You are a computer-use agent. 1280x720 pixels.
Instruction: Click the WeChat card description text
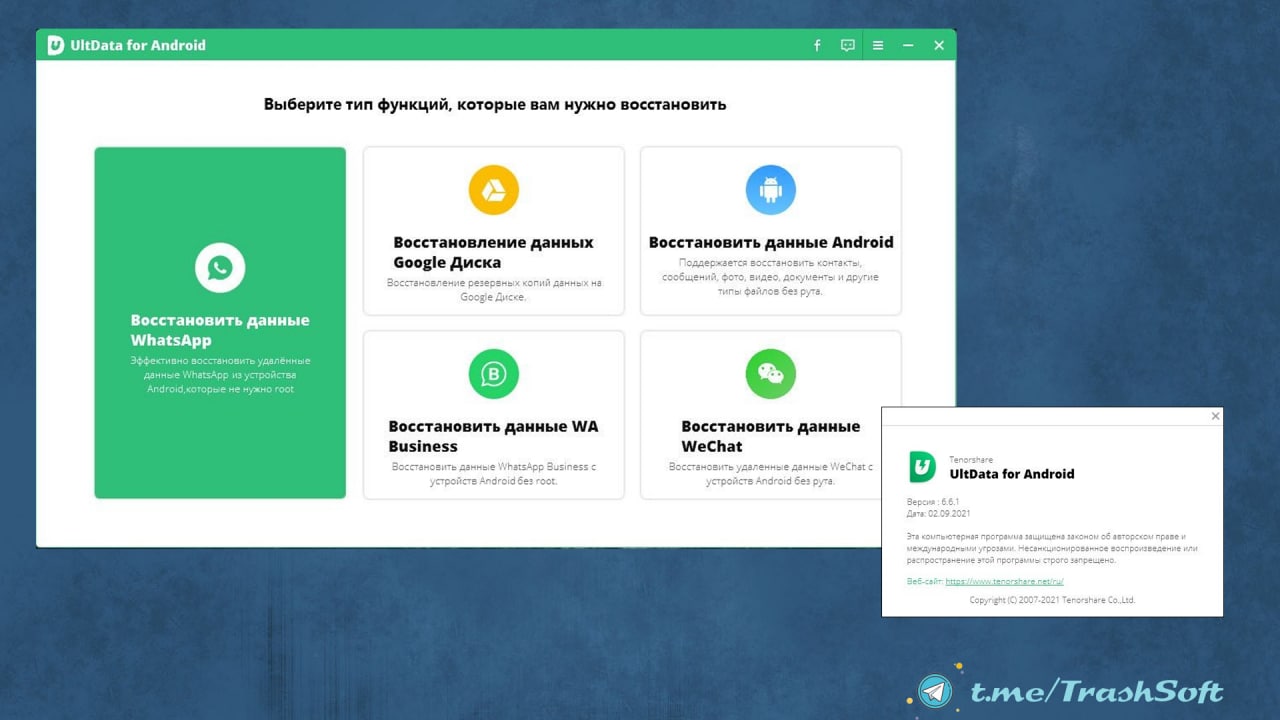tap(771, 474)
